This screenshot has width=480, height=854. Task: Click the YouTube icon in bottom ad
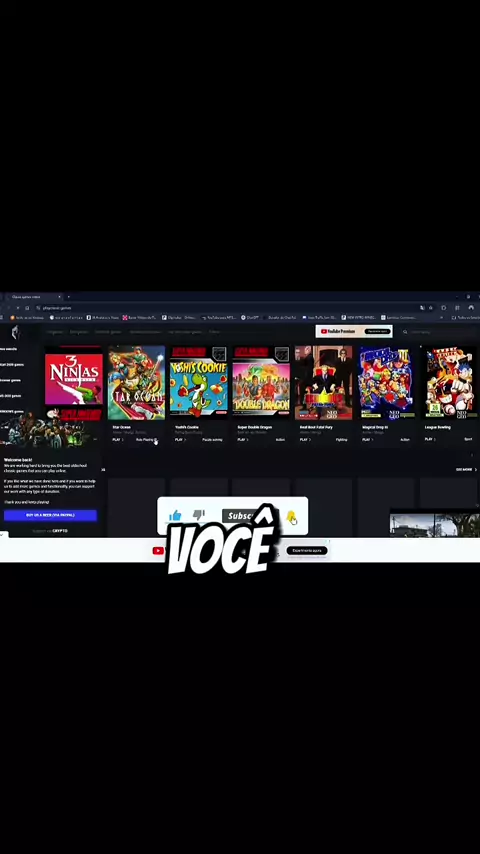pyautogui.click(x=158, y=551)
